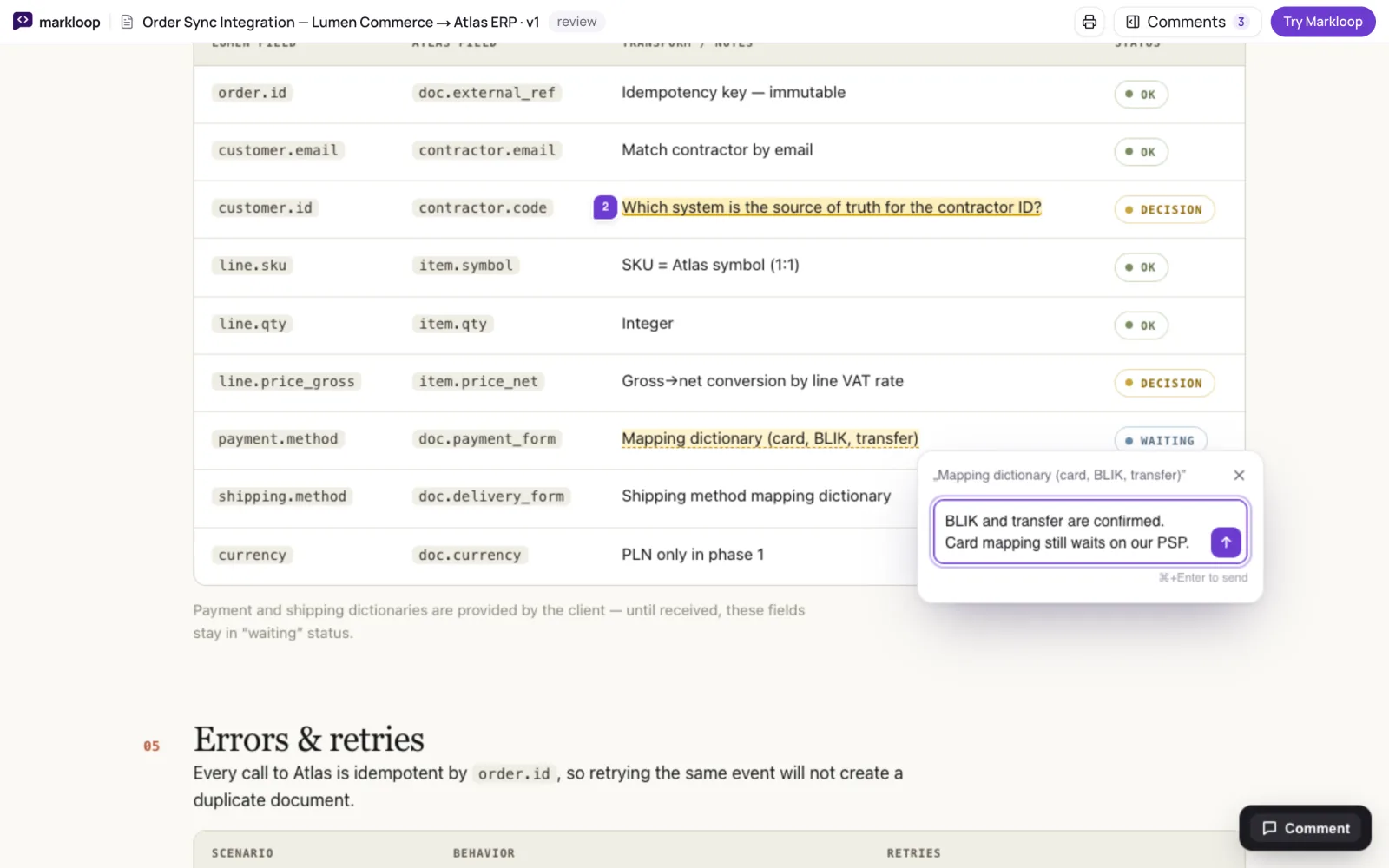Click 'PLN only in phase 1' note
1389x868 pixels.
point(693,555)
